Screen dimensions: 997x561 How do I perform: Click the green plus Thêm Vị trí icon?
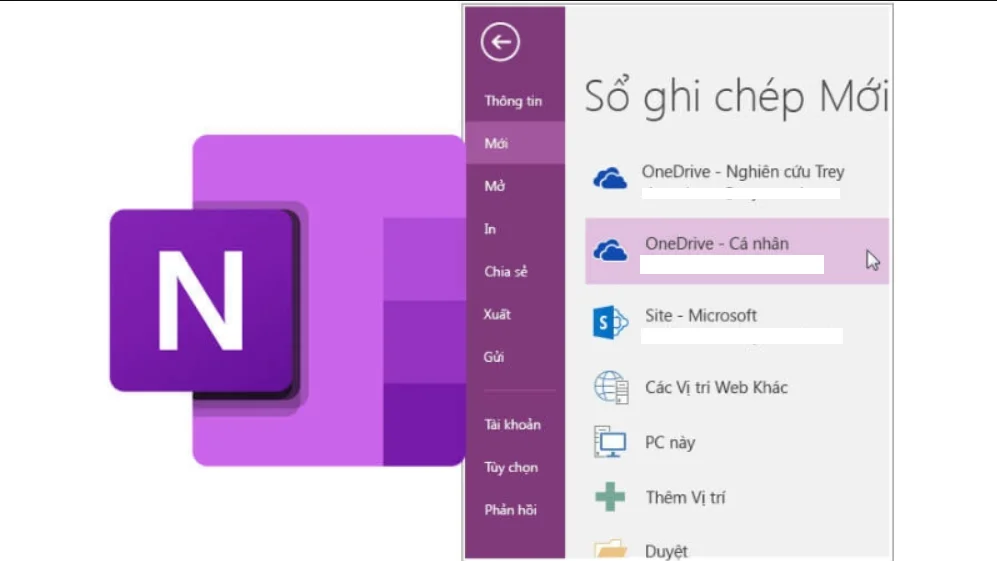pos(610,497)
